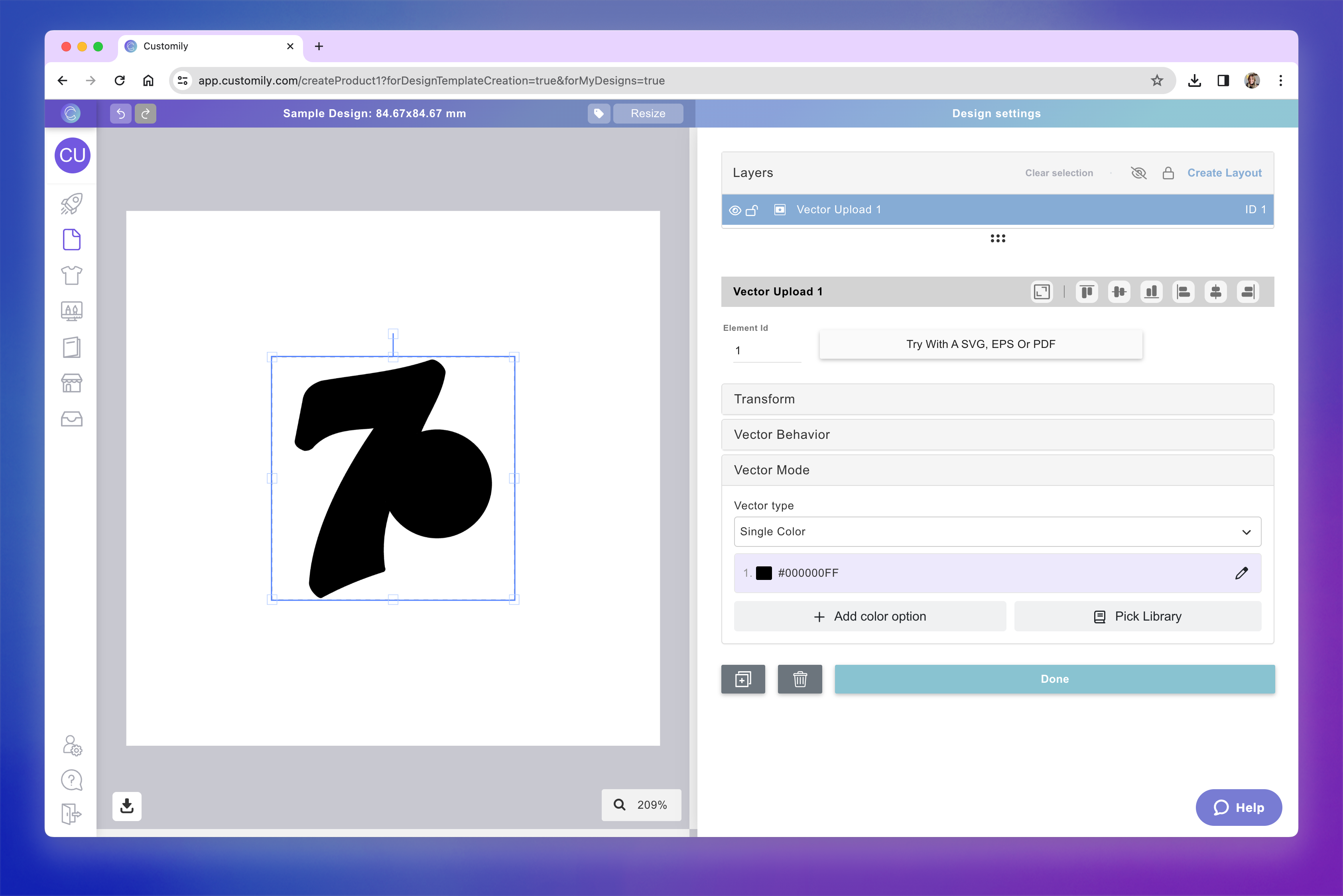Toggle lock on Vector Upload 1 layer
This screenshot has height=896, width=1343.
coord(752,210)
